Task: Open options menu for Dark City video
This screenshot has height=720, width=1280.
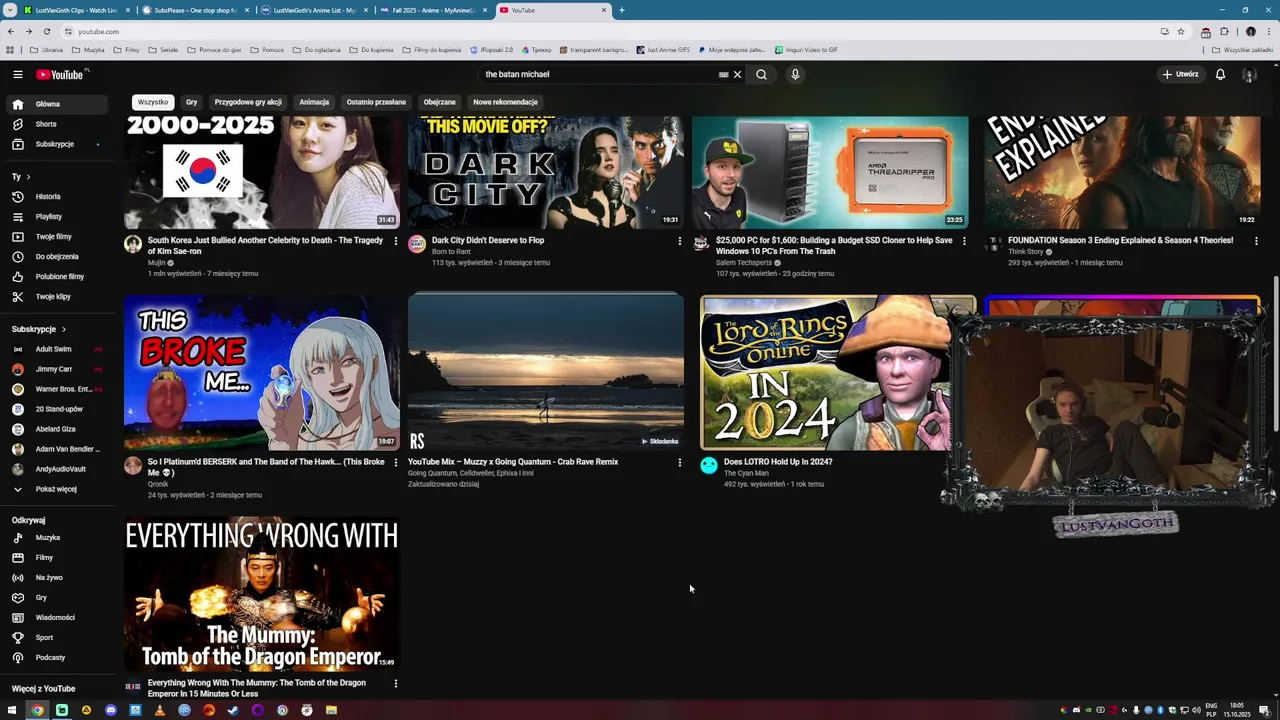Action: click(x=680, y=241)
